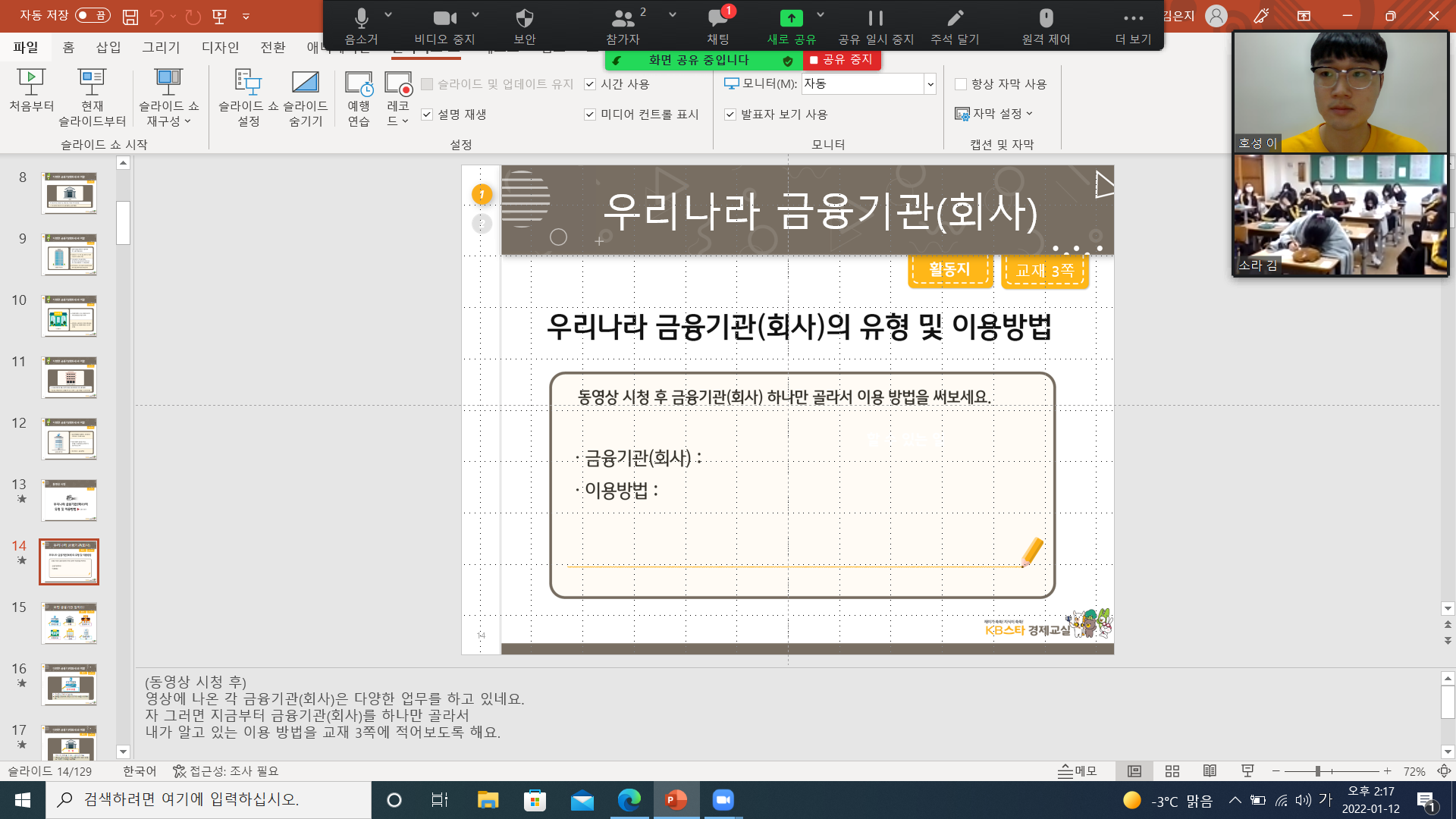Toggle 자동 저장 autosave switch

pos(93,15)
